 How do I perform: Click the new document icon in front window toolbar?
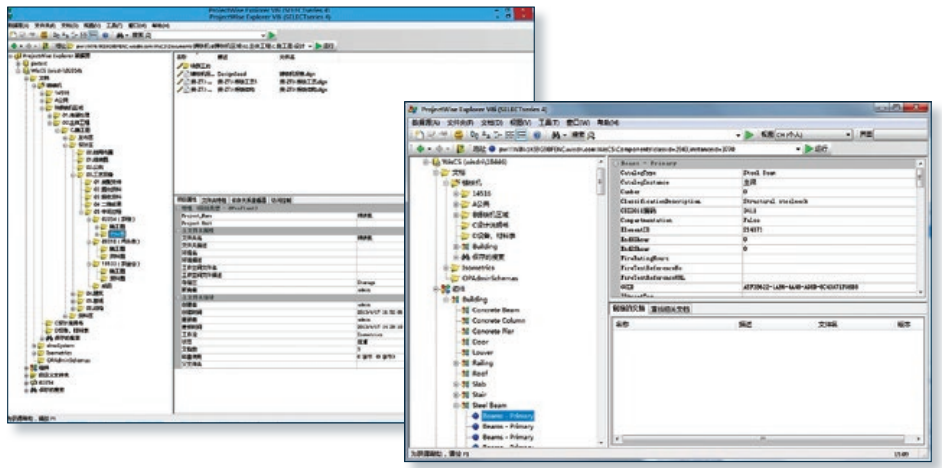419,135
